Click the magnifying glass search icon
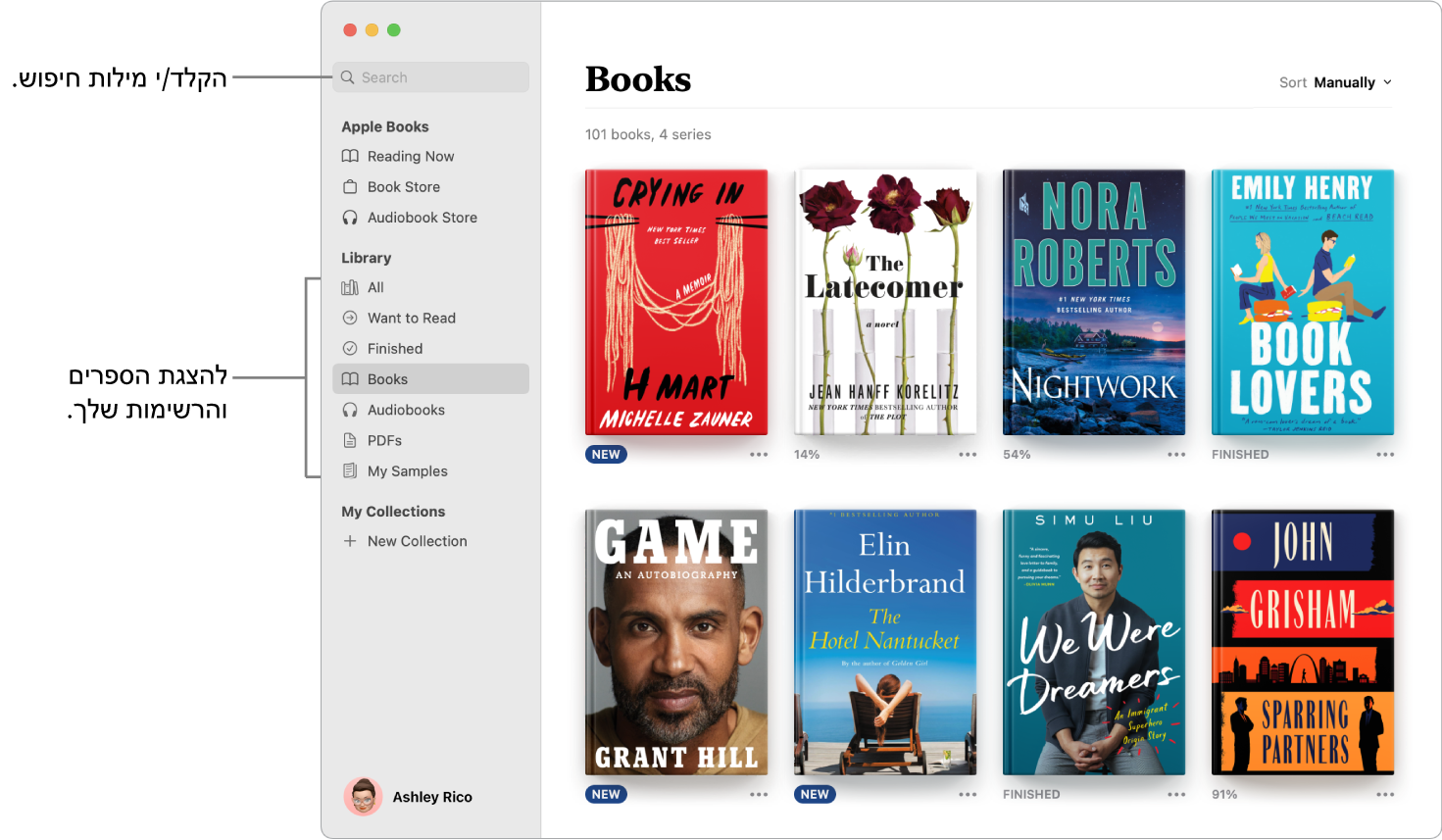The image size is (1442, 840). (x=347, y=77)
